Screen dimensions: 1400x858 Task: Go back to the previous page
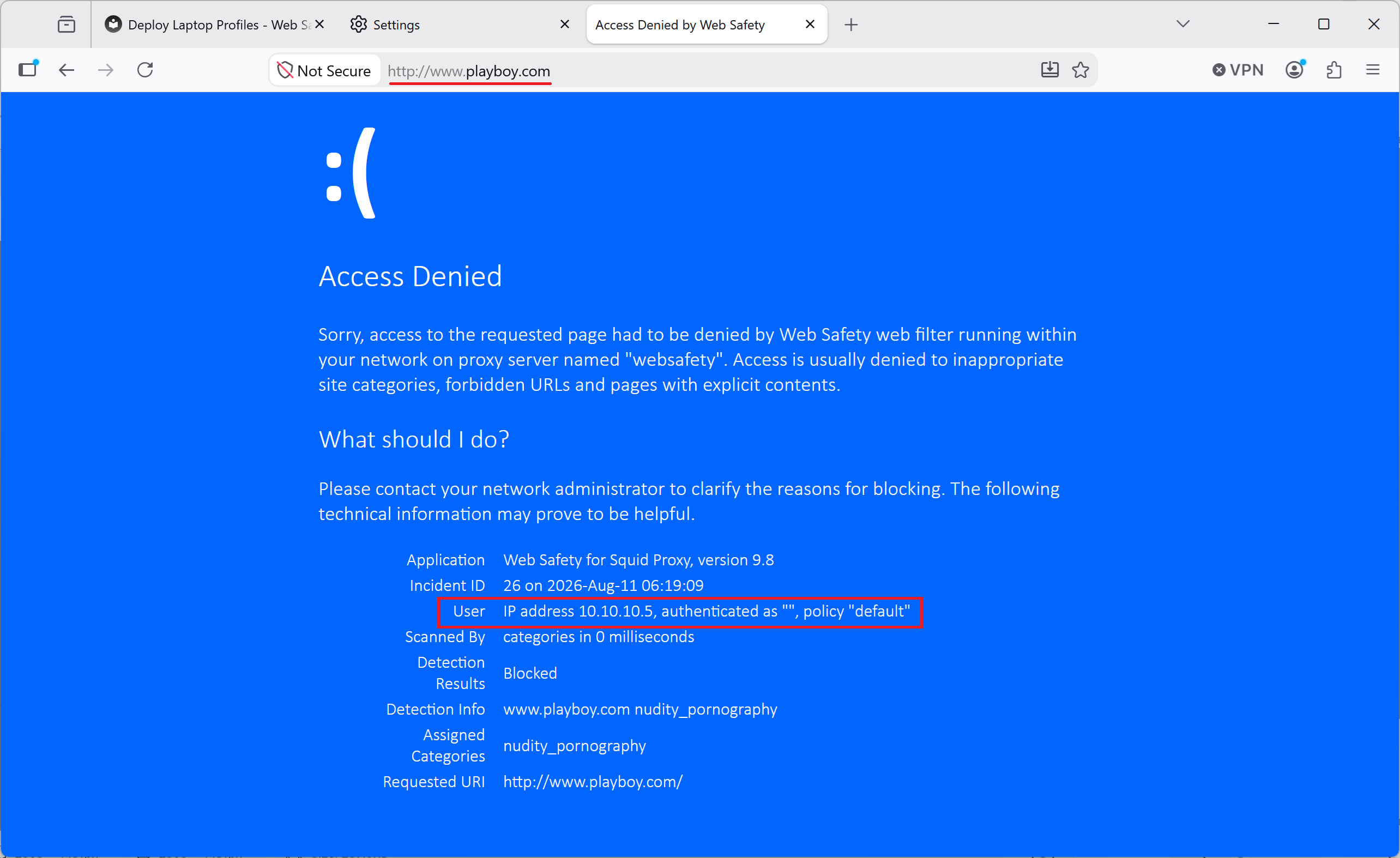coord(67,70)
